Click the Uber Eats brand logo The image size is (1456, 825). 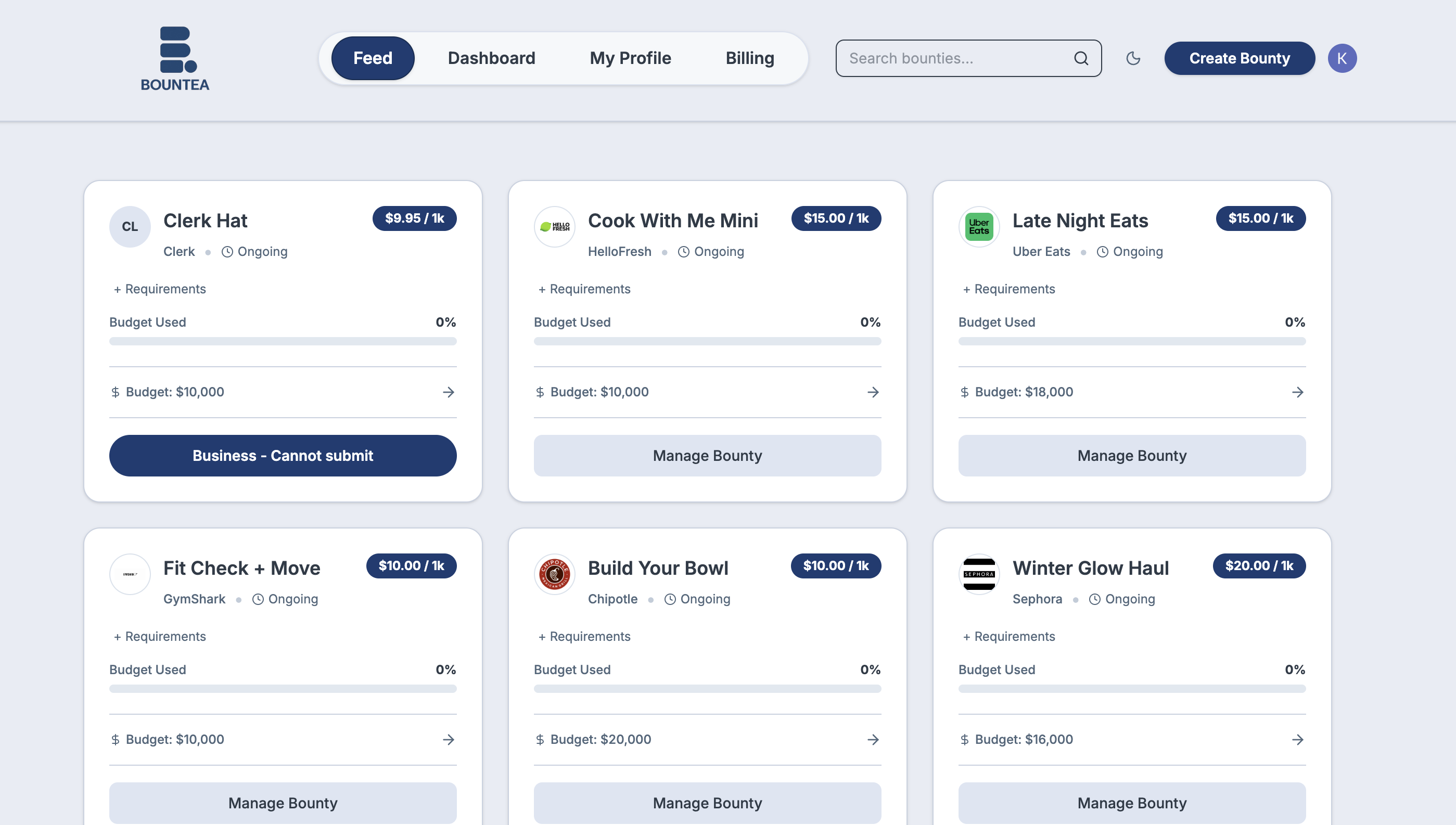tap(979, 227)
